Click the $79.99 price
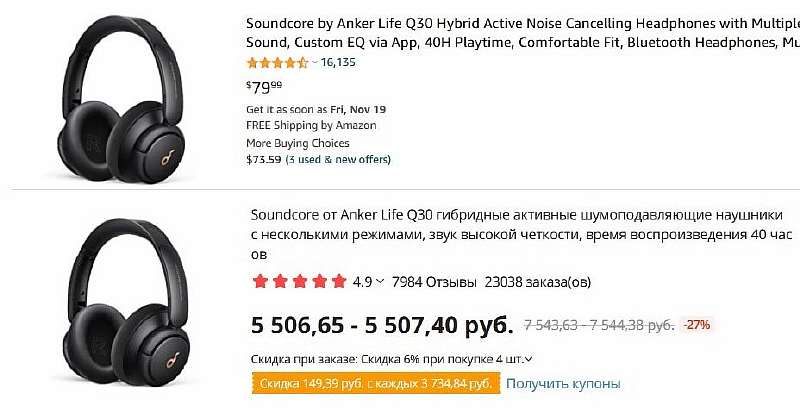The height and width of the screenshot is (413, 800). [263, 87]
